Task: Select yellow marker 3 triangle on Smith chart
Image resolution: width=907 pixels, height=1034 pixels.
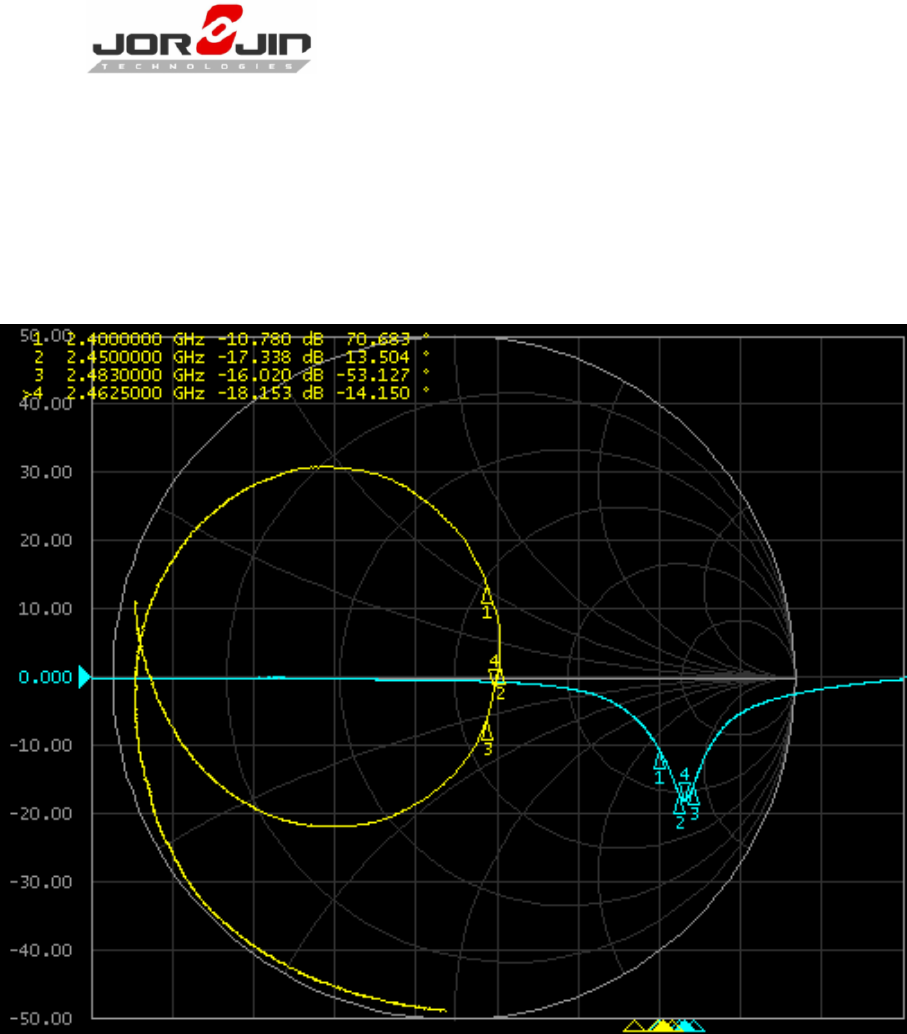Action: click(x=487, y=731)
